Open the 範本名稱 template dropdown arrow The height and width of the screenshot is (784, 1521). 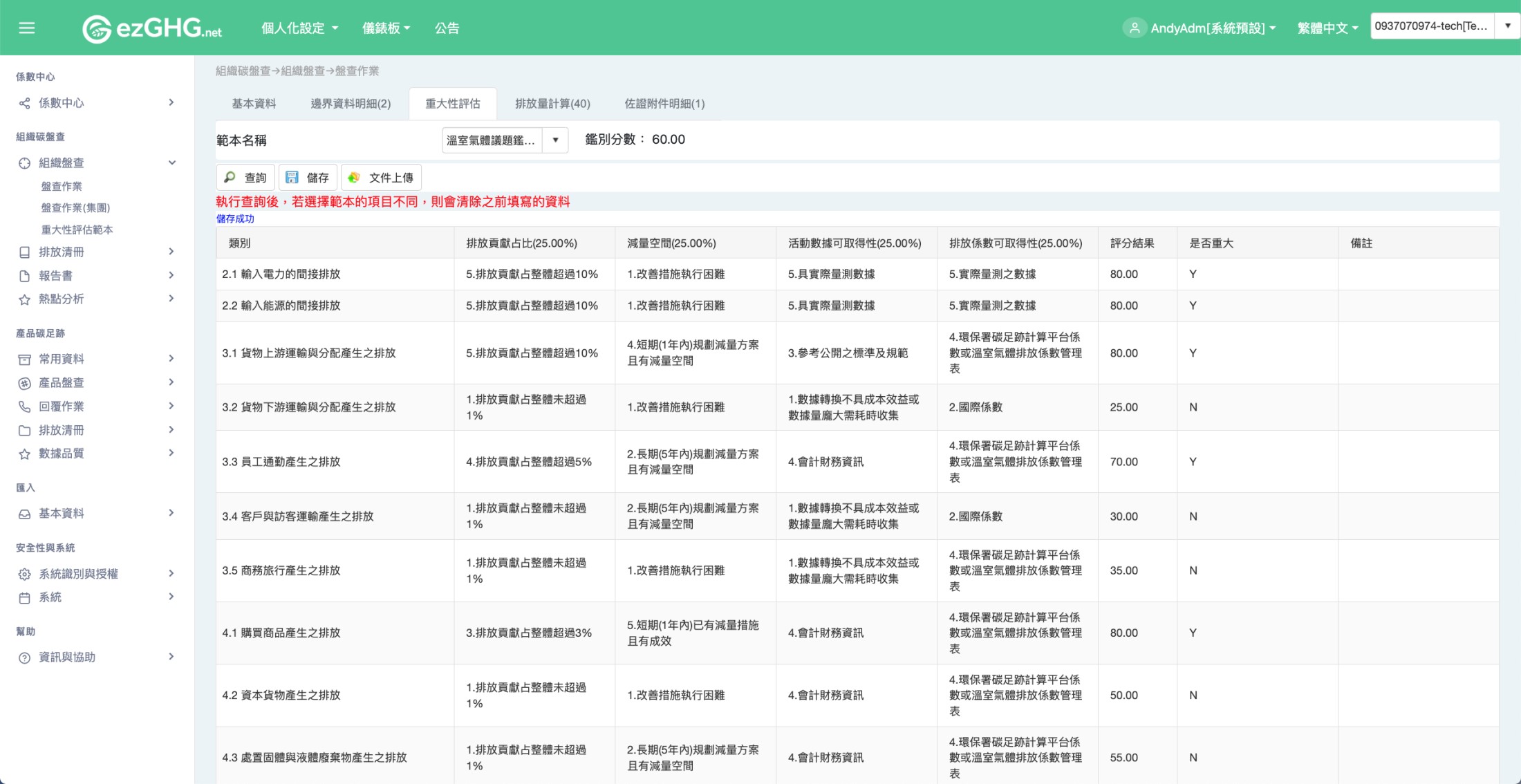pos(555,140)
